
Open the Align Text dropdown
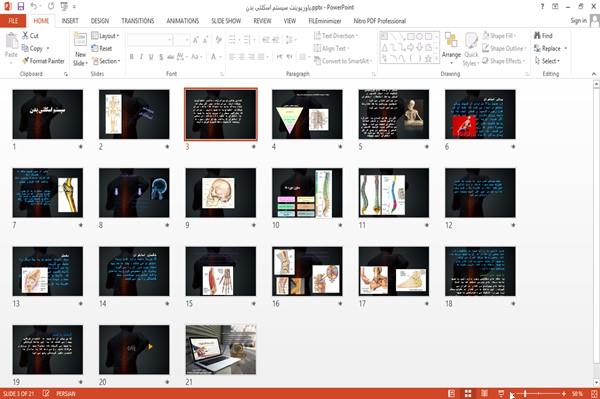tap(331, 48)
